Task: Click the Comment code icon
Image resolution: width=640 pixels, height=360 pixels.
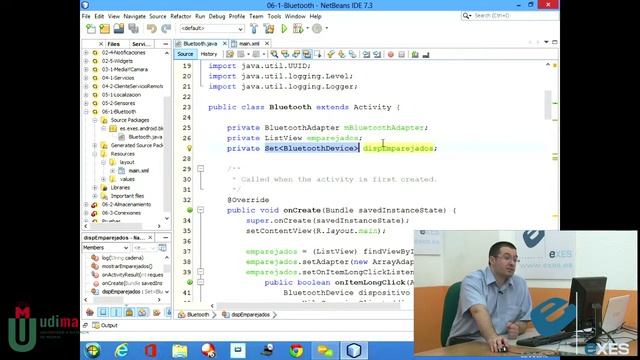Action: 415,54
